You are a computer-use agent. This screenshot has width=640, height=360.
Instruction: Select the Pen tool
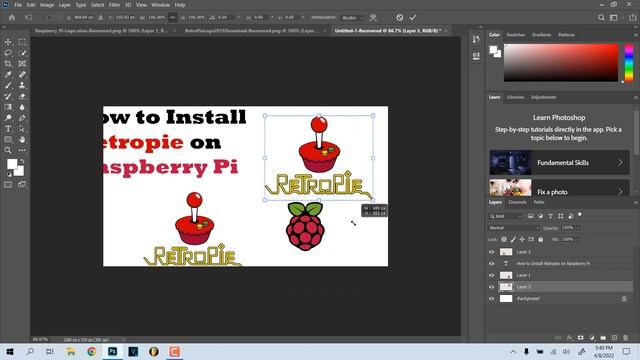coord(22,118)
